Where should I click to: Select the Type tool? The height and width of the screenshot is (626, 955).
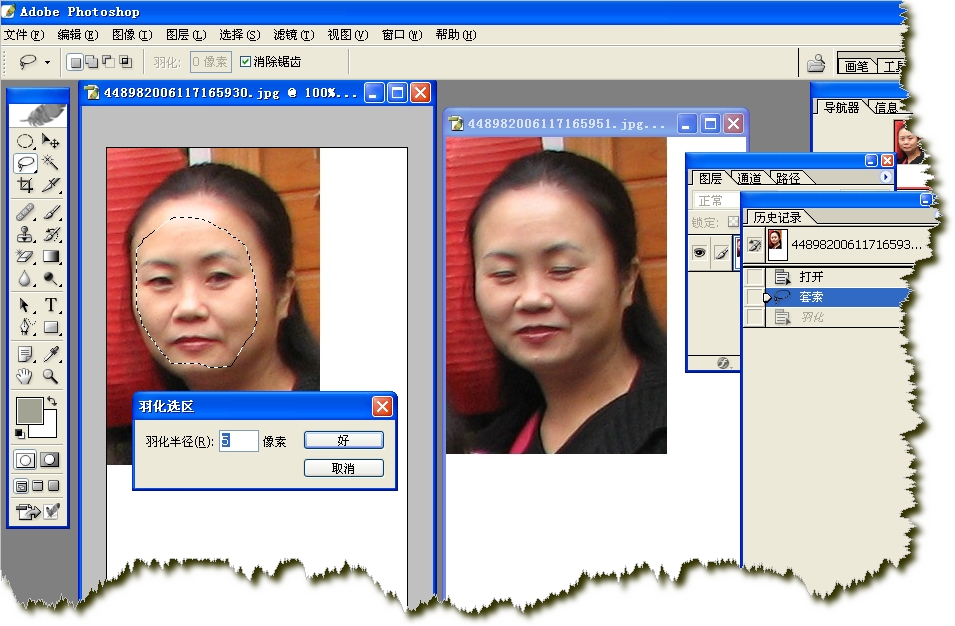click(x=51, y=305)
